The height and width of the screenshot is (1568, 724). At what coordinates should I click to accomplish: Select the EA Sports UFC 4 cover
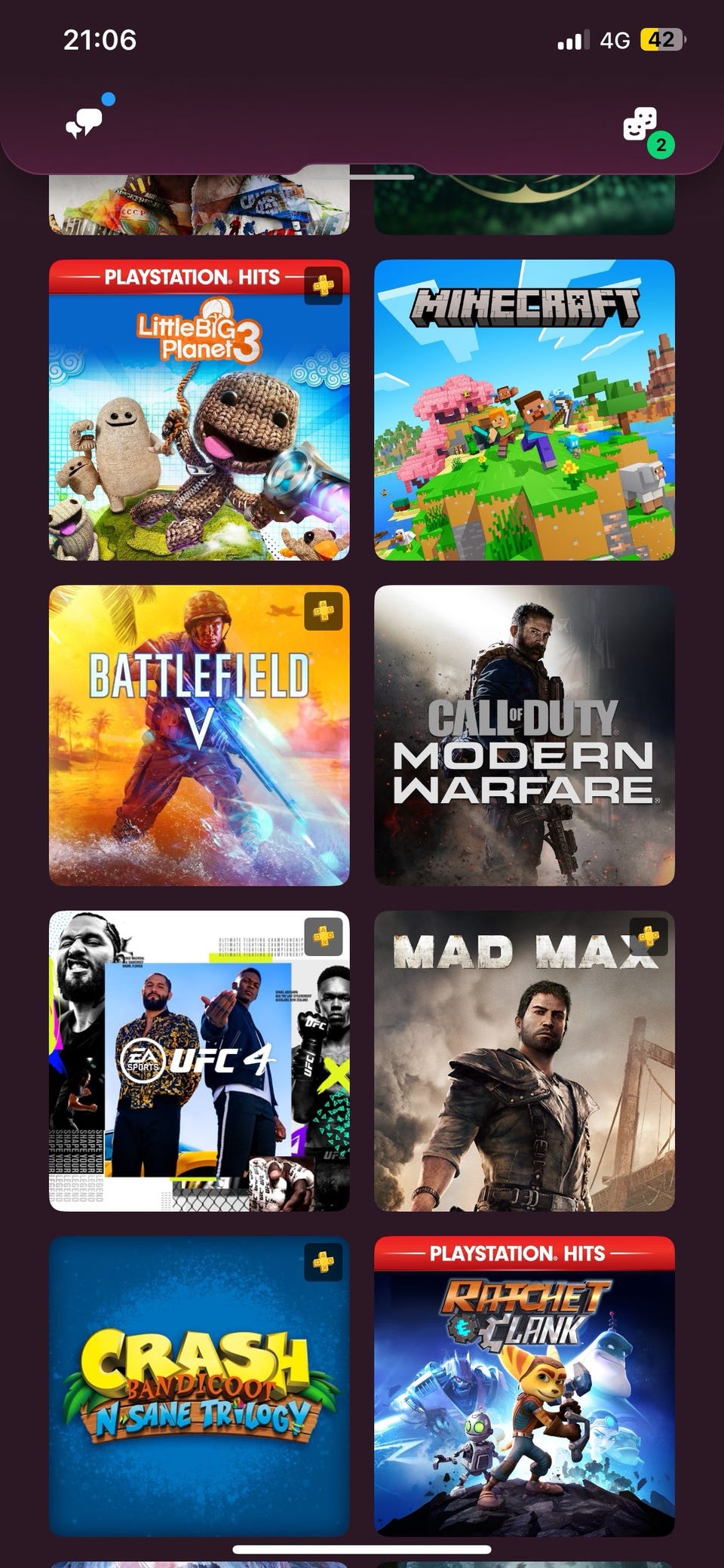point(199,1061)
